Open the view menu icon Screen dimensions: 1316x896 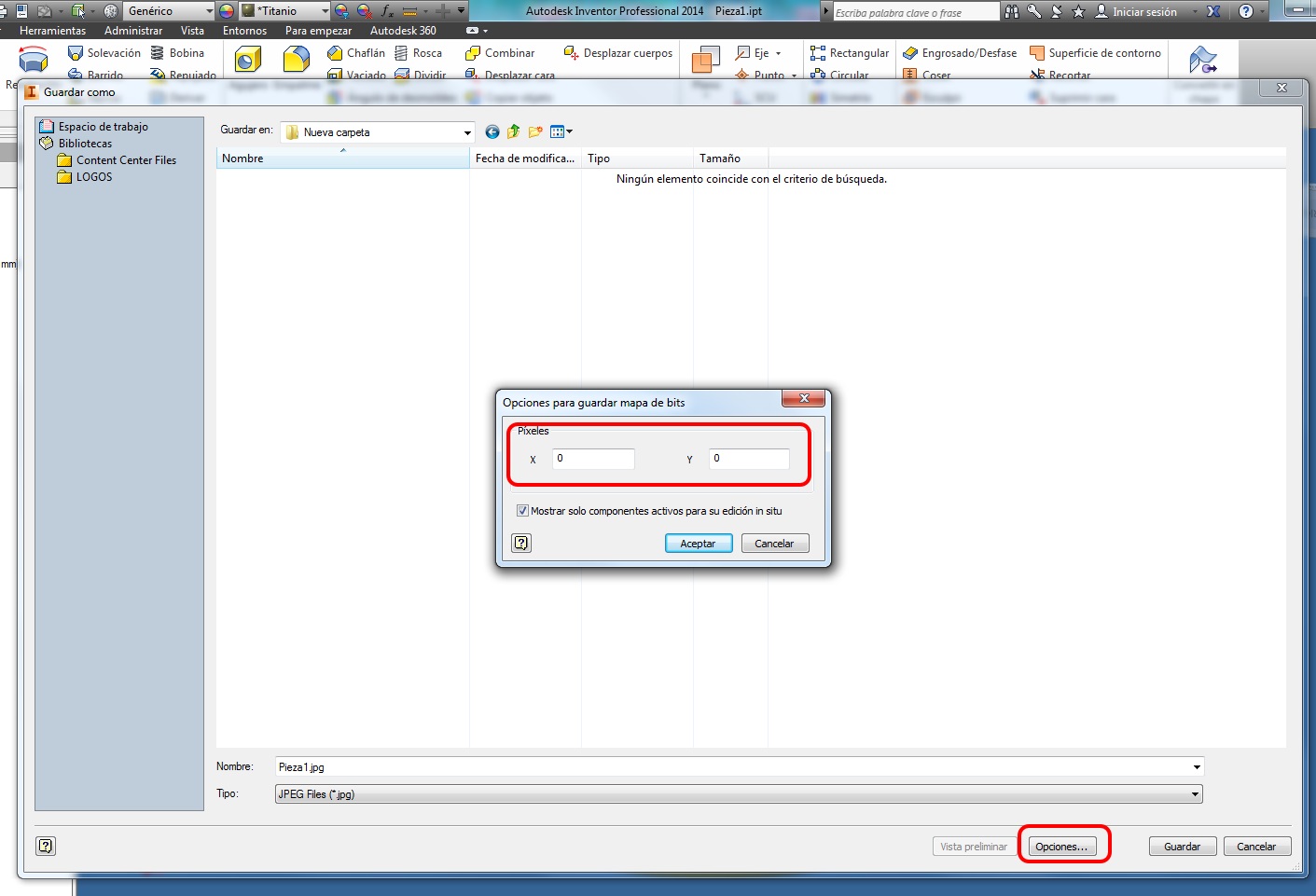561,132
